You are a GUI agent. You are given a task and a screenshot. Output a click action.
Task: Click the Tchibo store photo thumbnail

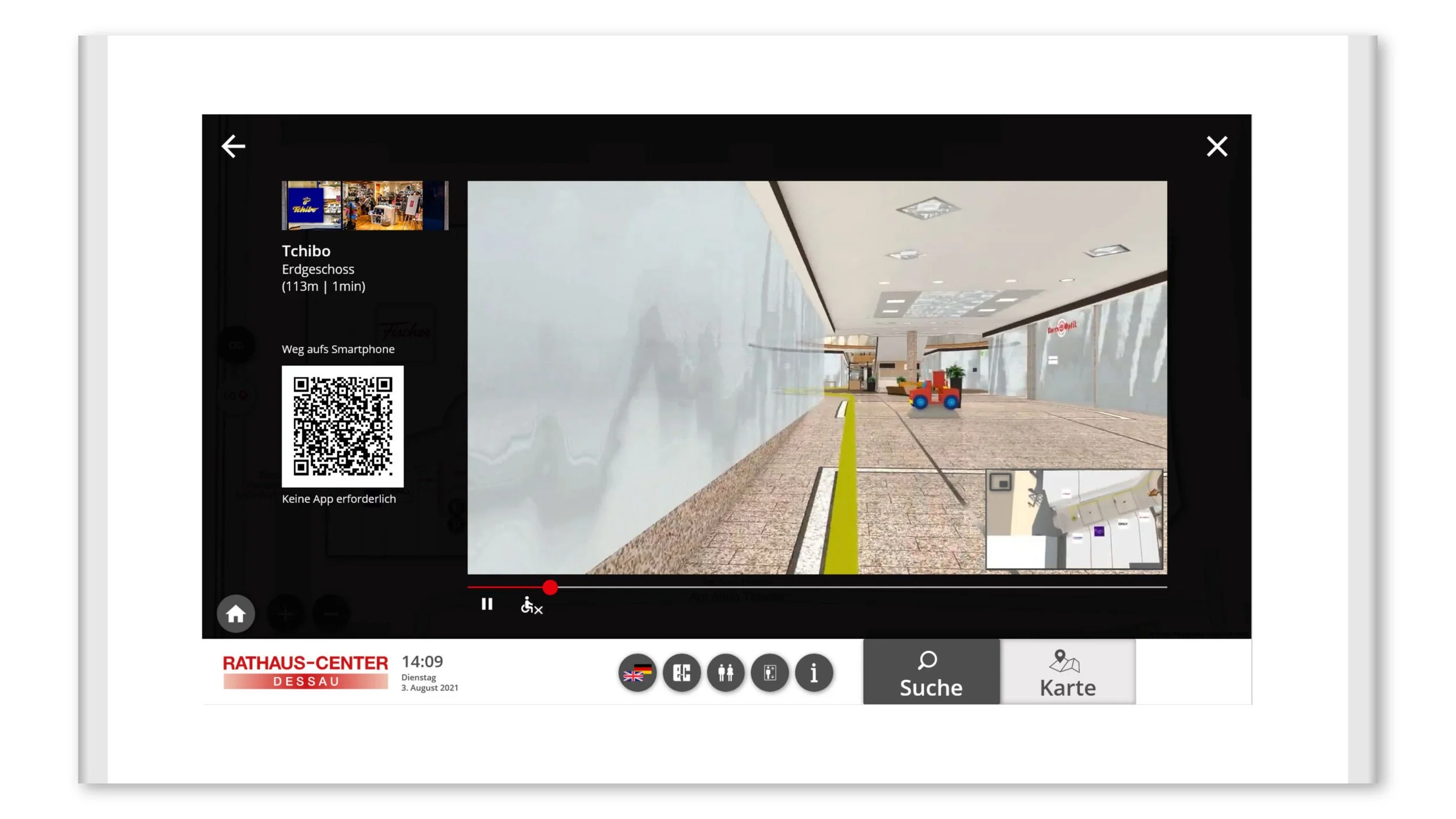(365, 205)
